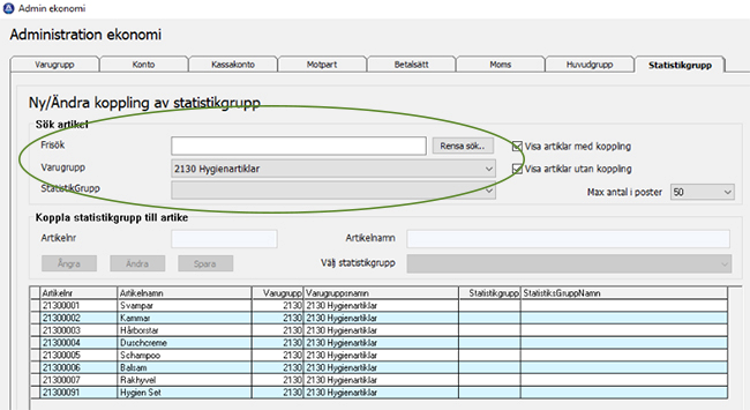Click the Admin ekonomi app icon

9,8
